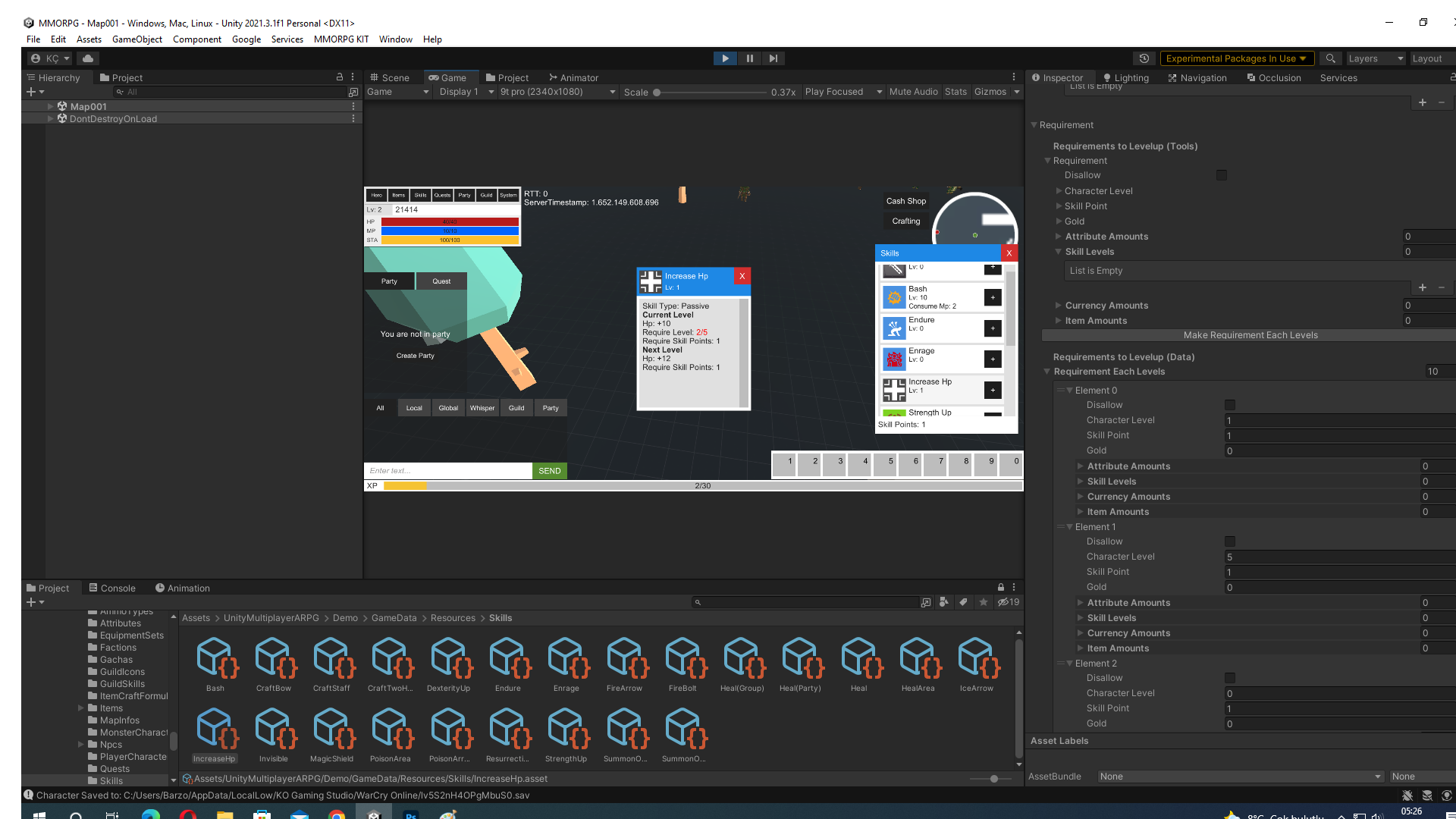Open the 9t pro resolution dropdown

(x=557, y=92)
